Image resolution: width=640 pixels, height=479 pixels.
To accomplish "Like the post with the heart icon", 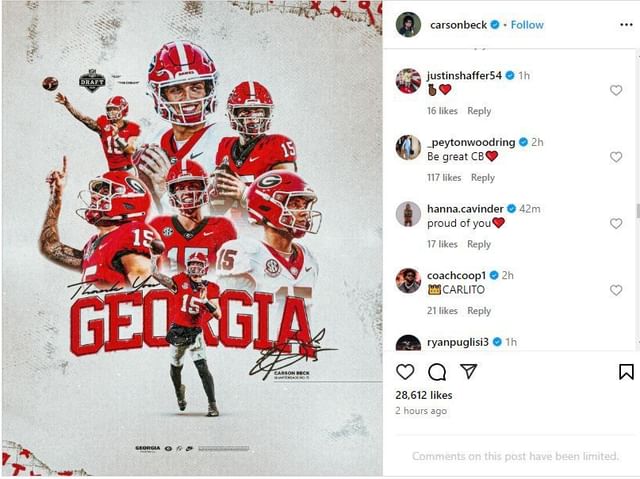I will (x=405, y=372).
